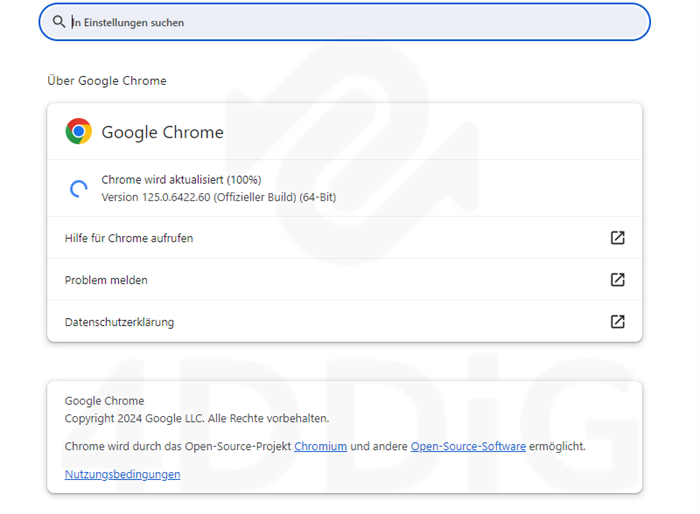Open the Nutzungsbedingungen link
This screenshot has height=514, width=700.
tap(122, 474)
